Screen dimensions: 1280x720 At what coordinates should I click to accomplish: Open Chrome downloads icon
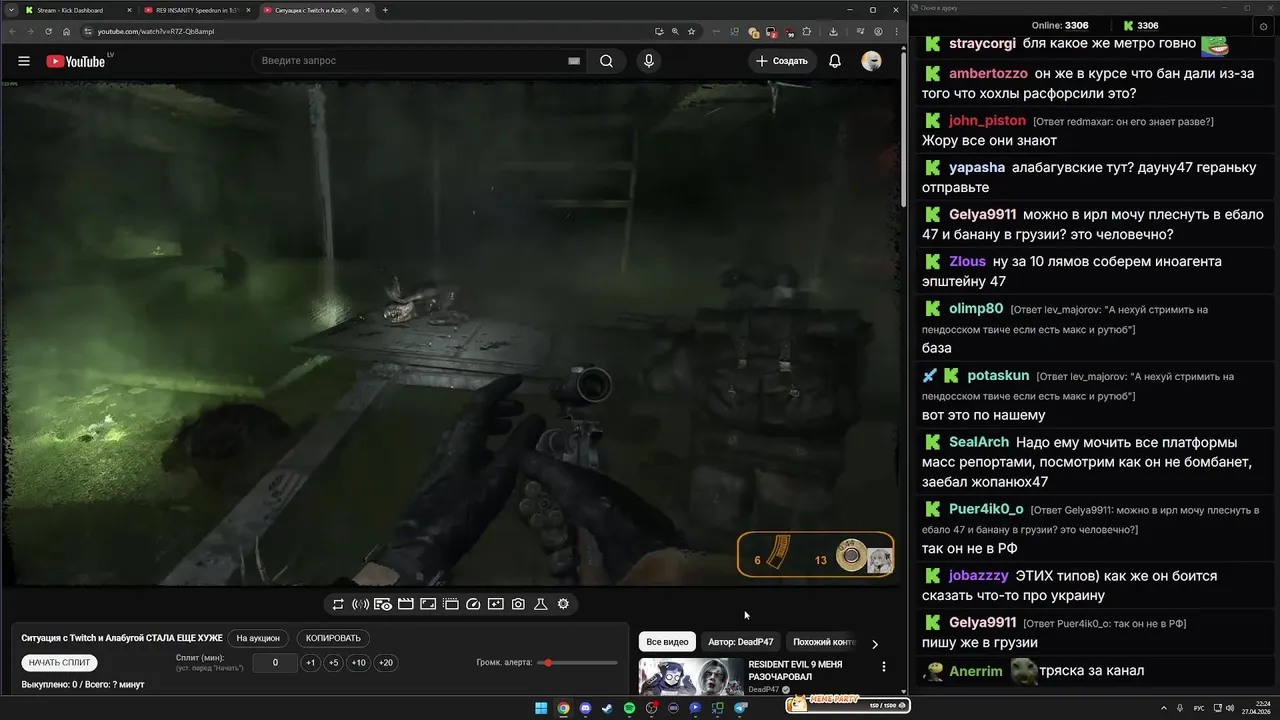click(x=833, y=31)
